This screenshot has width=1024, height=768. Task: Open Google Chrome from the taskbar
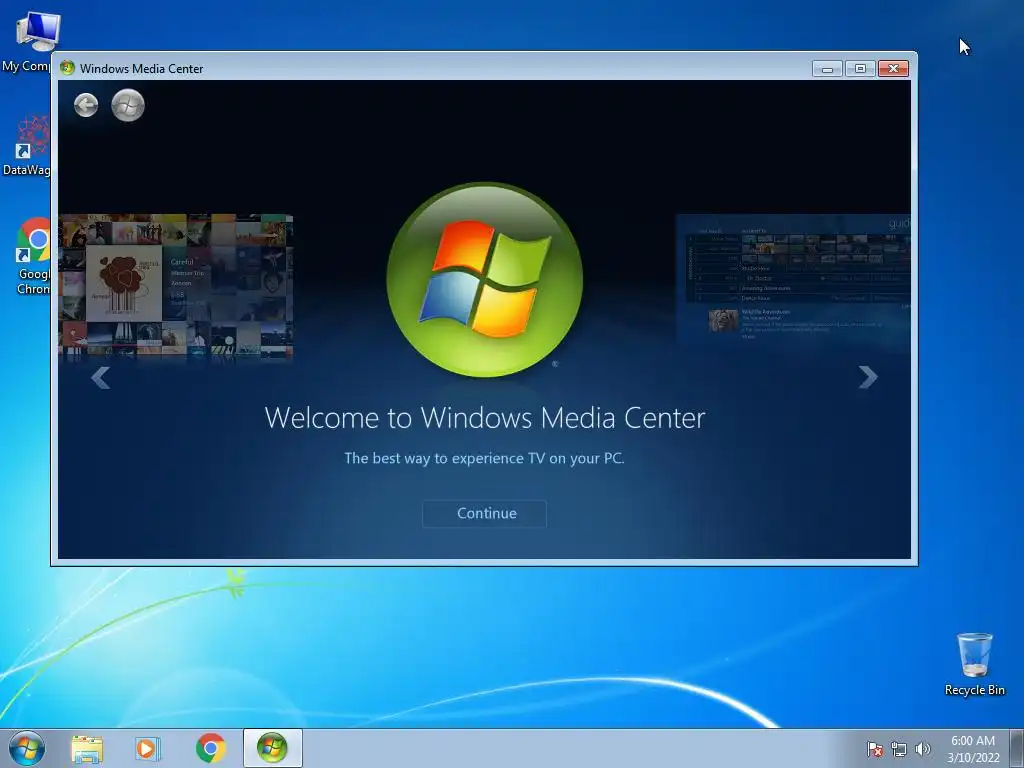tap(210, 749)
